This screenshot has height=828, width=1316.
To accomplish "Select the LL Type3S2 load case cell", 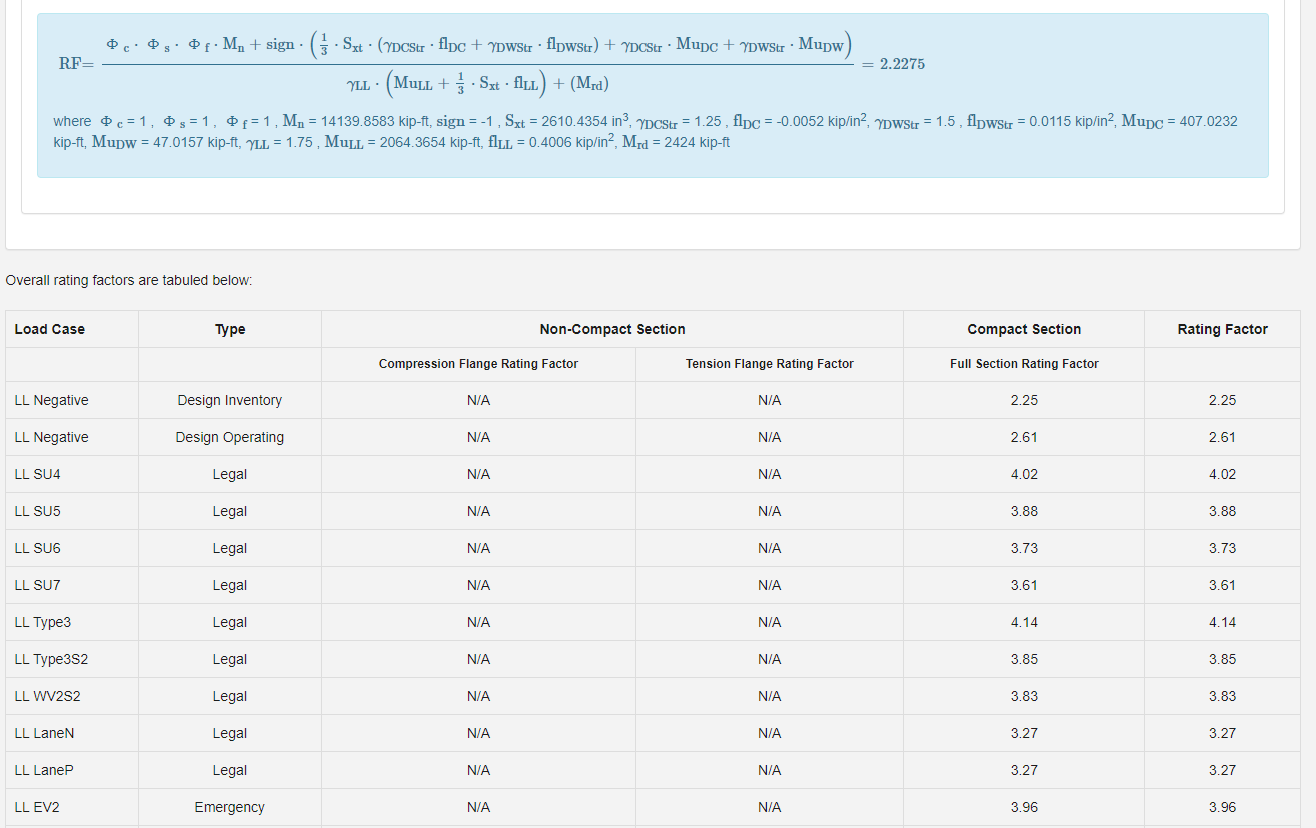I will (51, 659).
